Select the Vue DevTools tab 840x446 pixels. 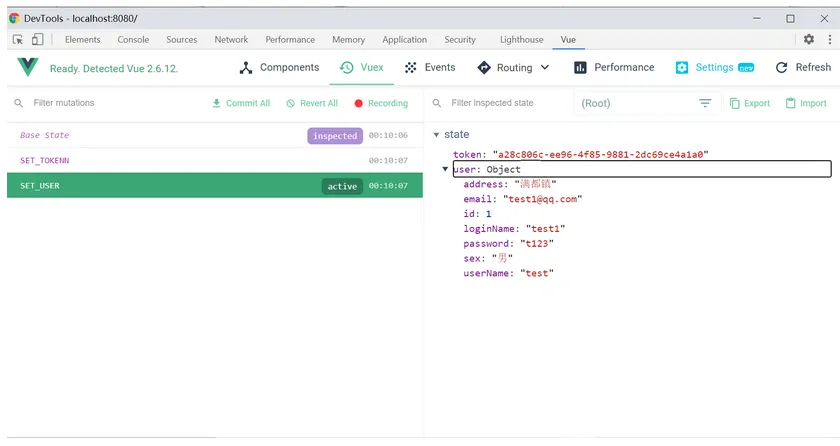pyautogui.click(x=568, y=40)
